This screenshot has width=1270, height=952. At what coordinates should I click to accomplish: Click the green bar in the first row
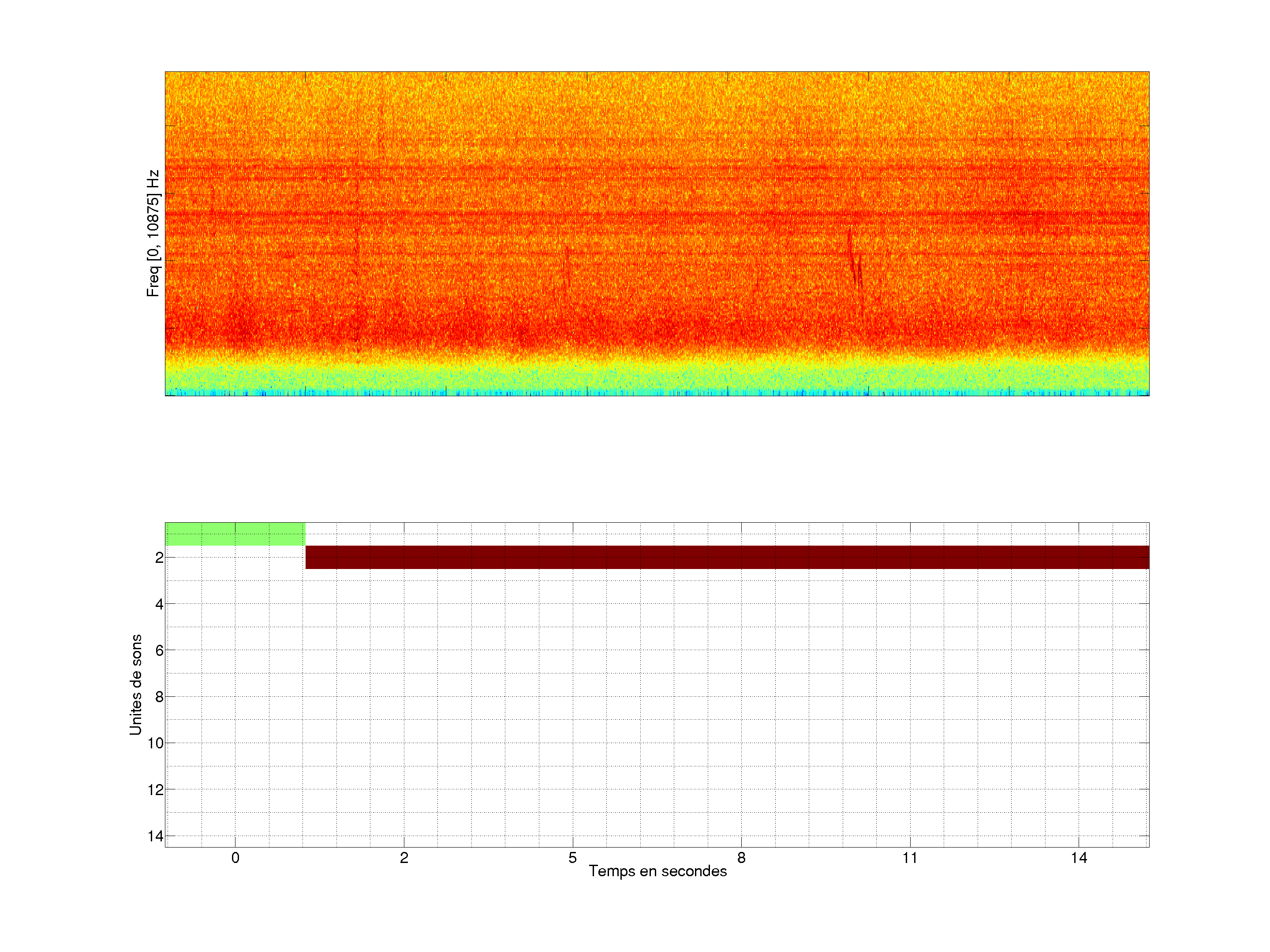point(235,534)
